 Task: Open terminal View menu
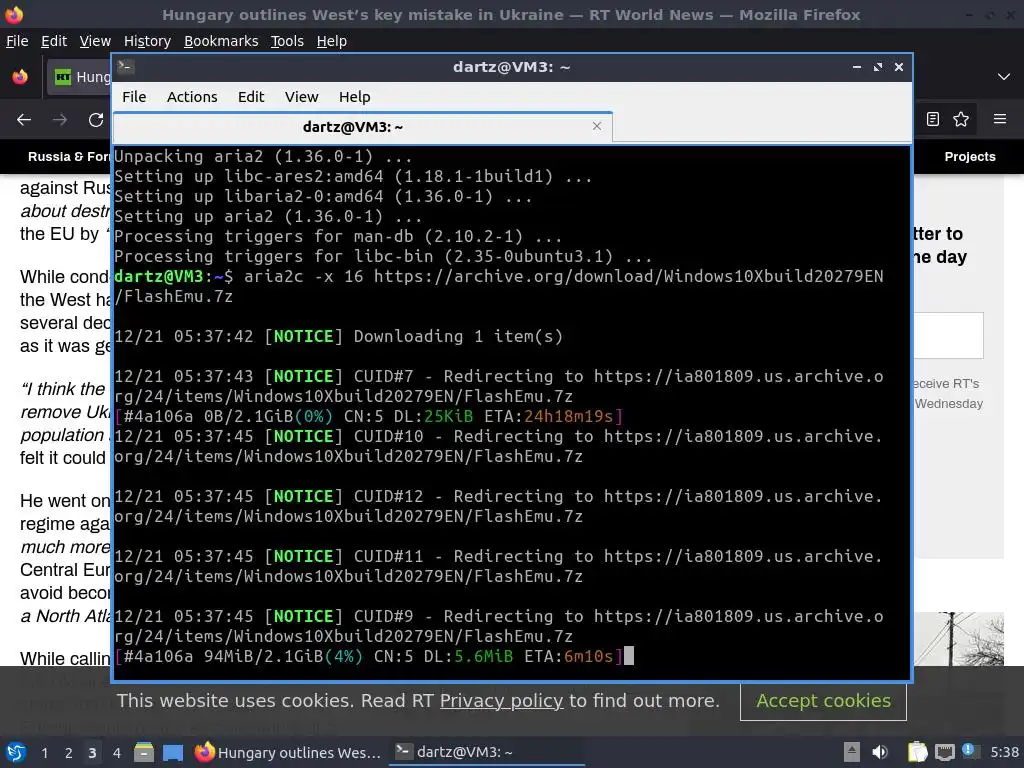301,97
